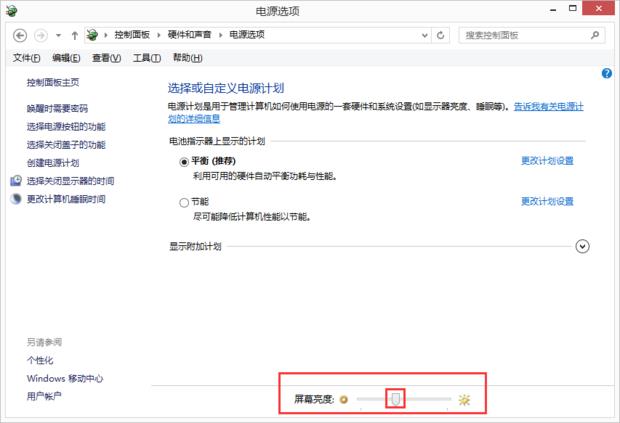Click the sleep time moon icon
The image size is (620, 423).
16,199
